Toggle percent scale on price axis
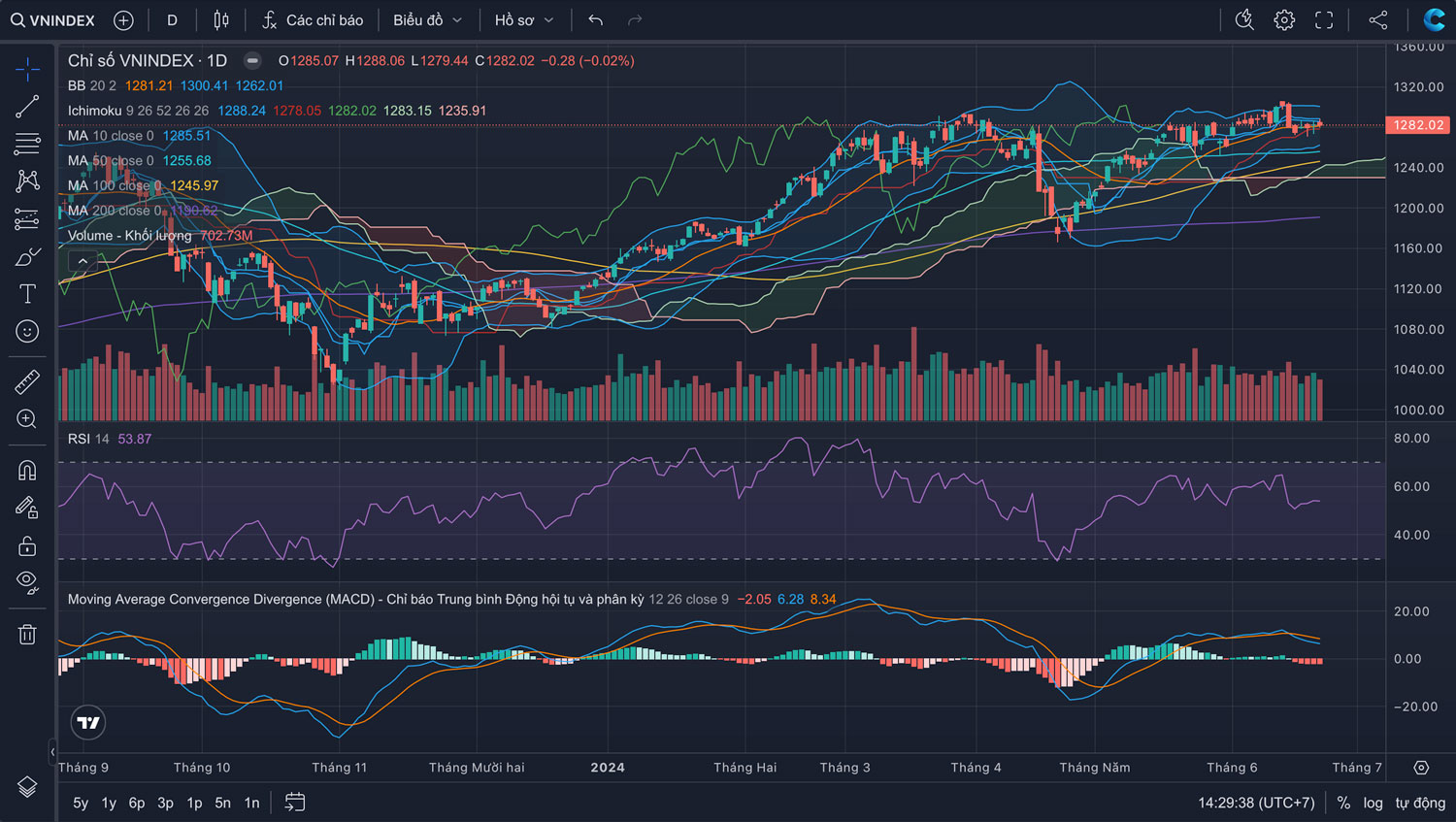The height and width of the screenshot is (822, 1456). tap(1343, 803)
